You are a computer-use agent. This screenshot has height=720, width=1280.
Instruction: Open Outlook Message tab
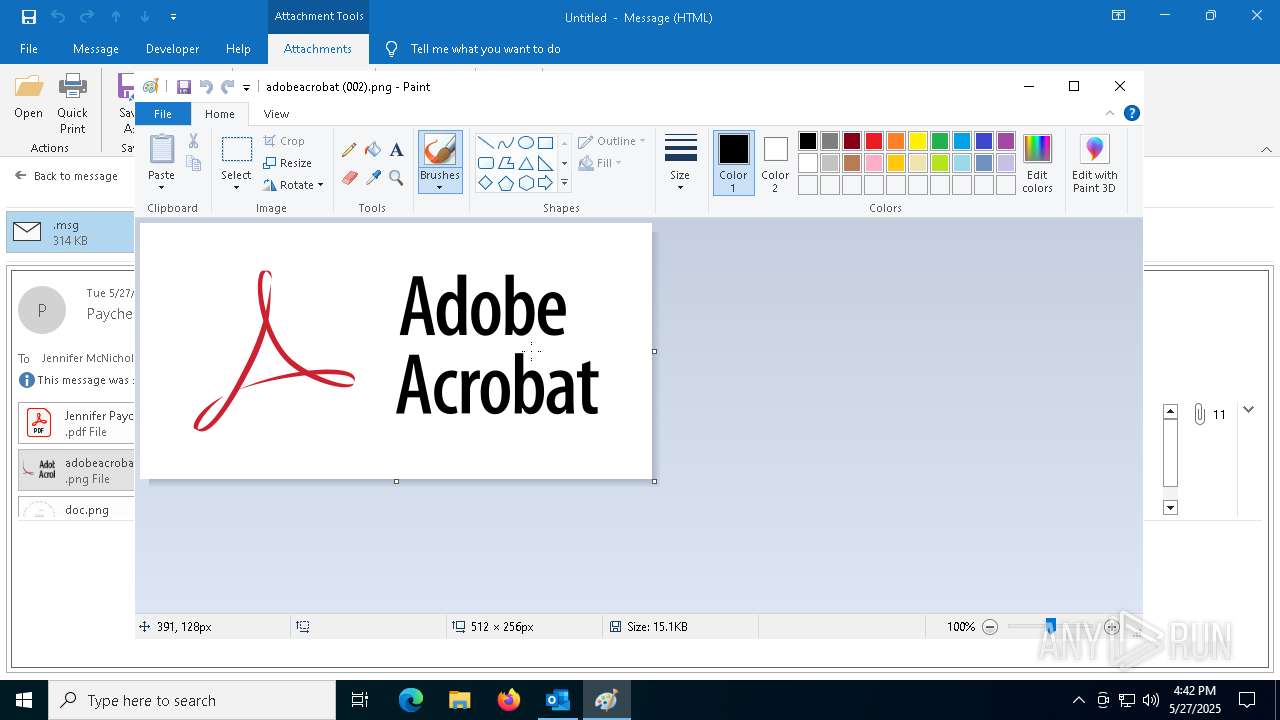[96, 49]
